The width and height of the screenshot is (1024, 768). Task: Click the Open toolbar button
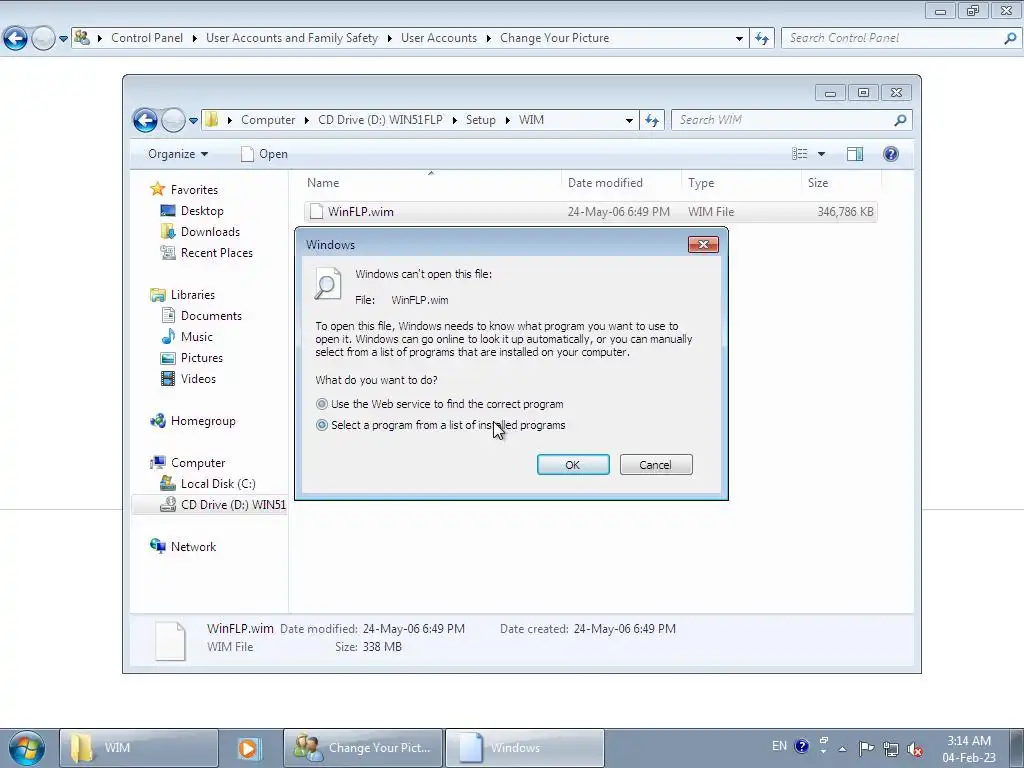[x=264, y=154]
